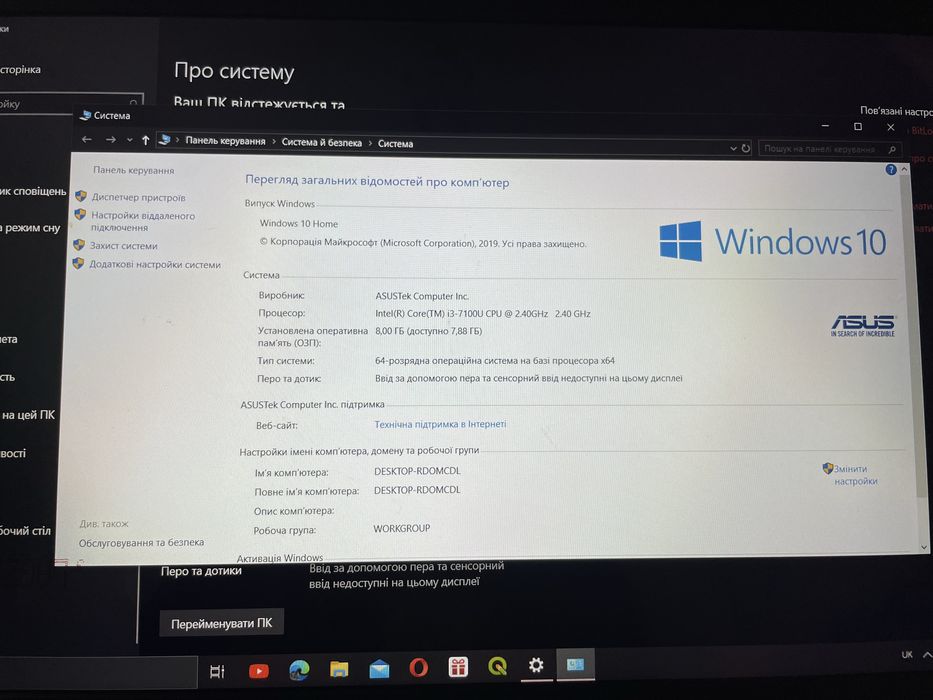Click the taskbar search box
The image size is (933, 700).
[x=98, y=673]
